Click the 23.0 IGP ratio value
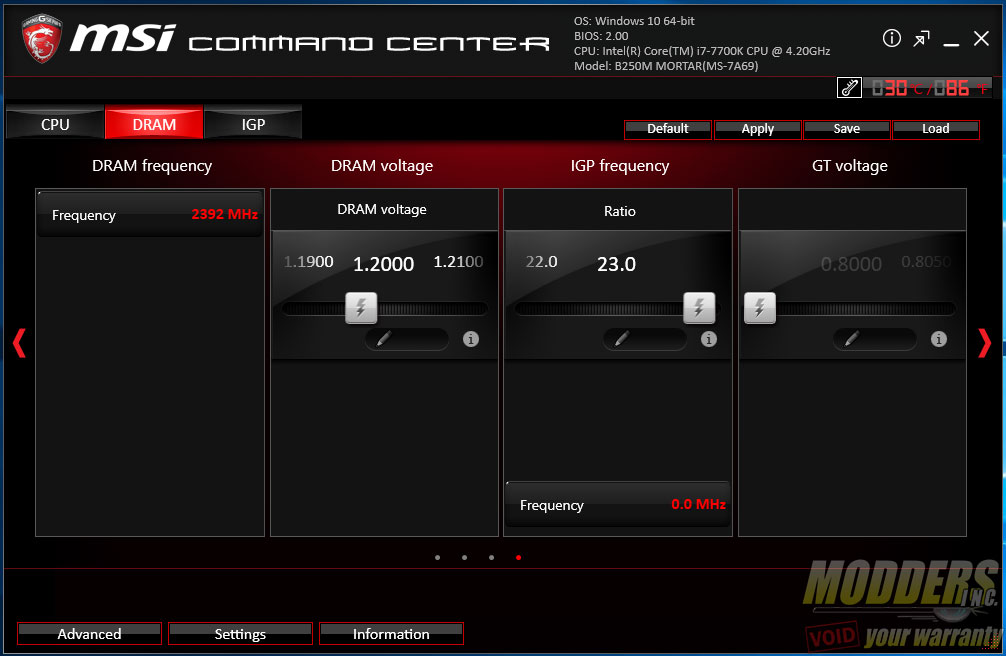 point(617,264)
